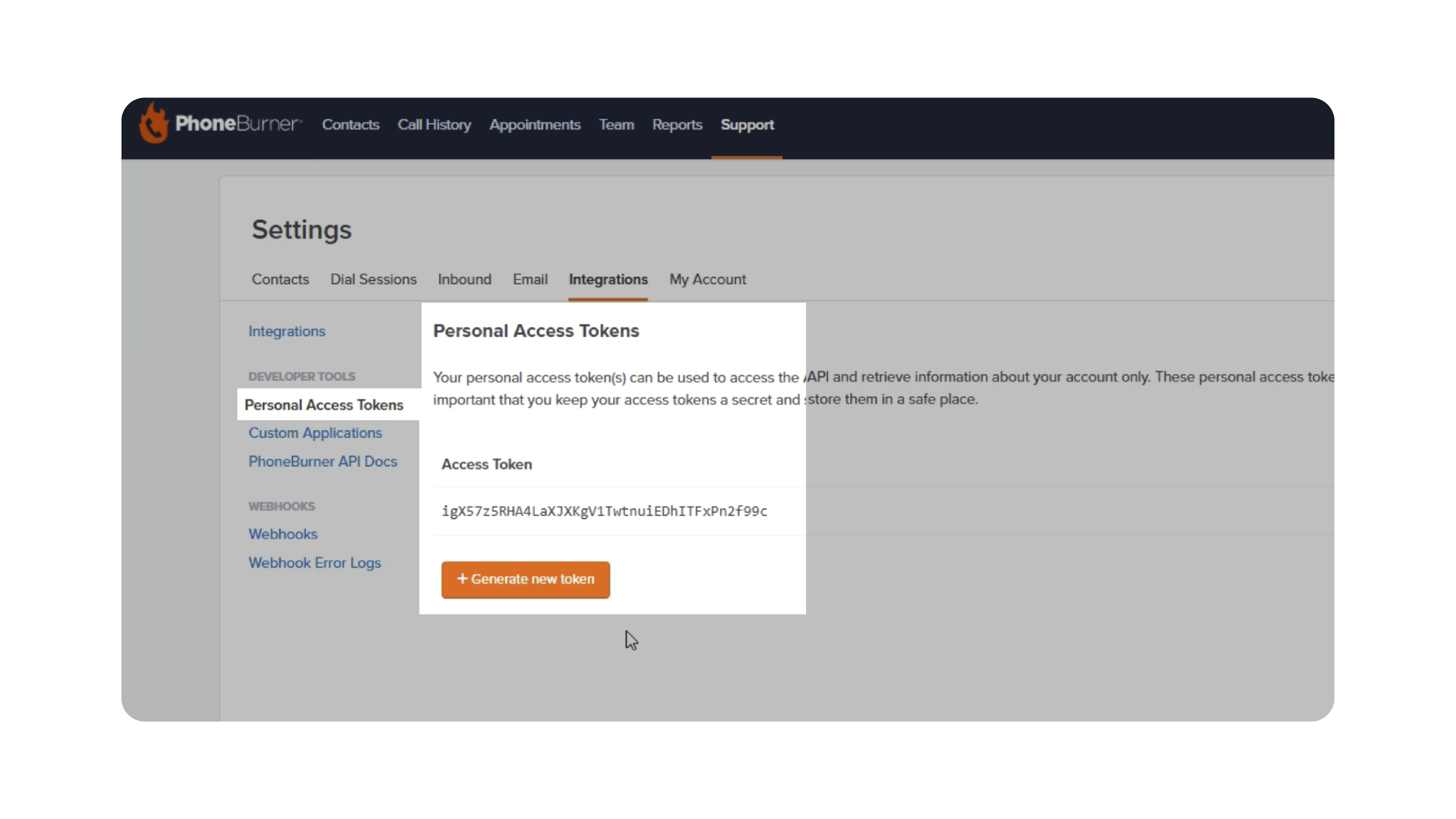Select the Integrations settings tab
Image resolution: width=1456 pixels, height=819 pixels.
point(608,279)
